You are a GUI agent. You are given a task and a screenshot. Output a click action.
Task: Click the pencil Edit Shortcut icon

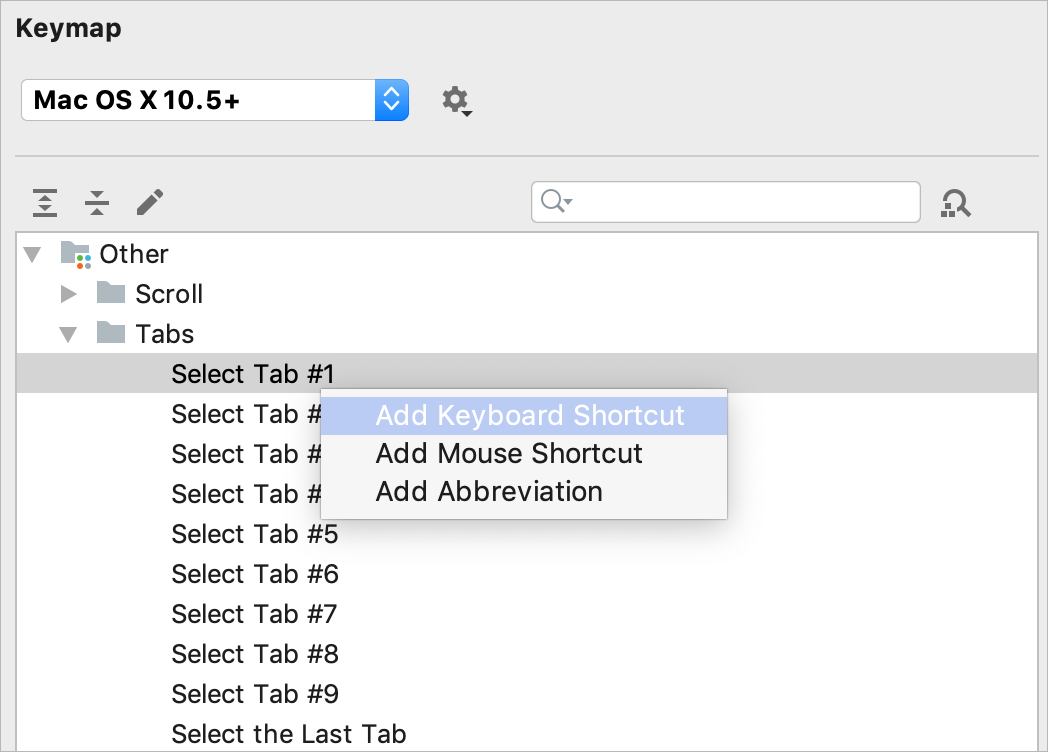(150, 202)
